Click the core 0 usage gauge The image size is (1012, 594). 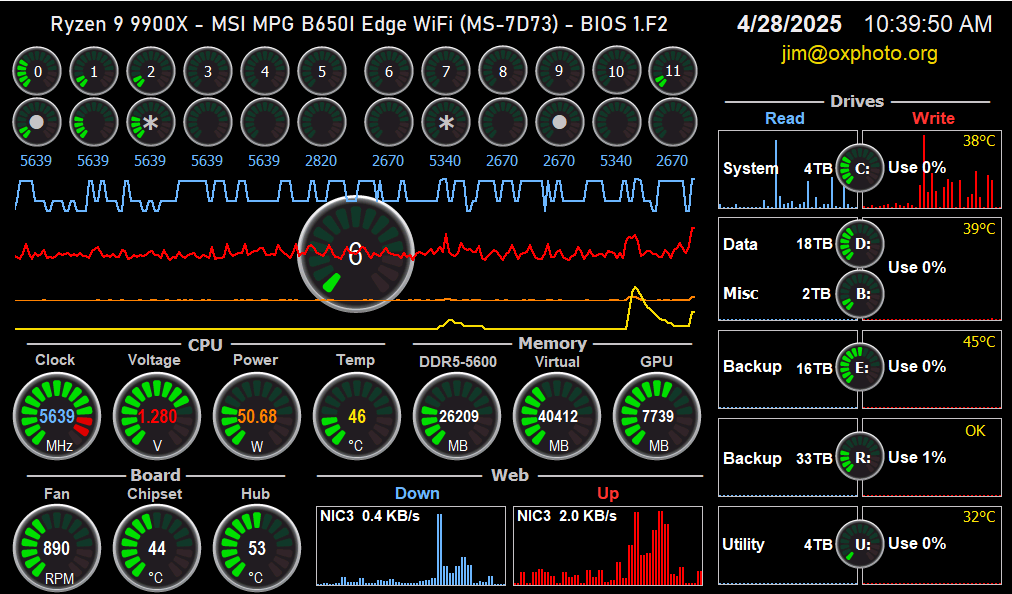pos(37,71)
